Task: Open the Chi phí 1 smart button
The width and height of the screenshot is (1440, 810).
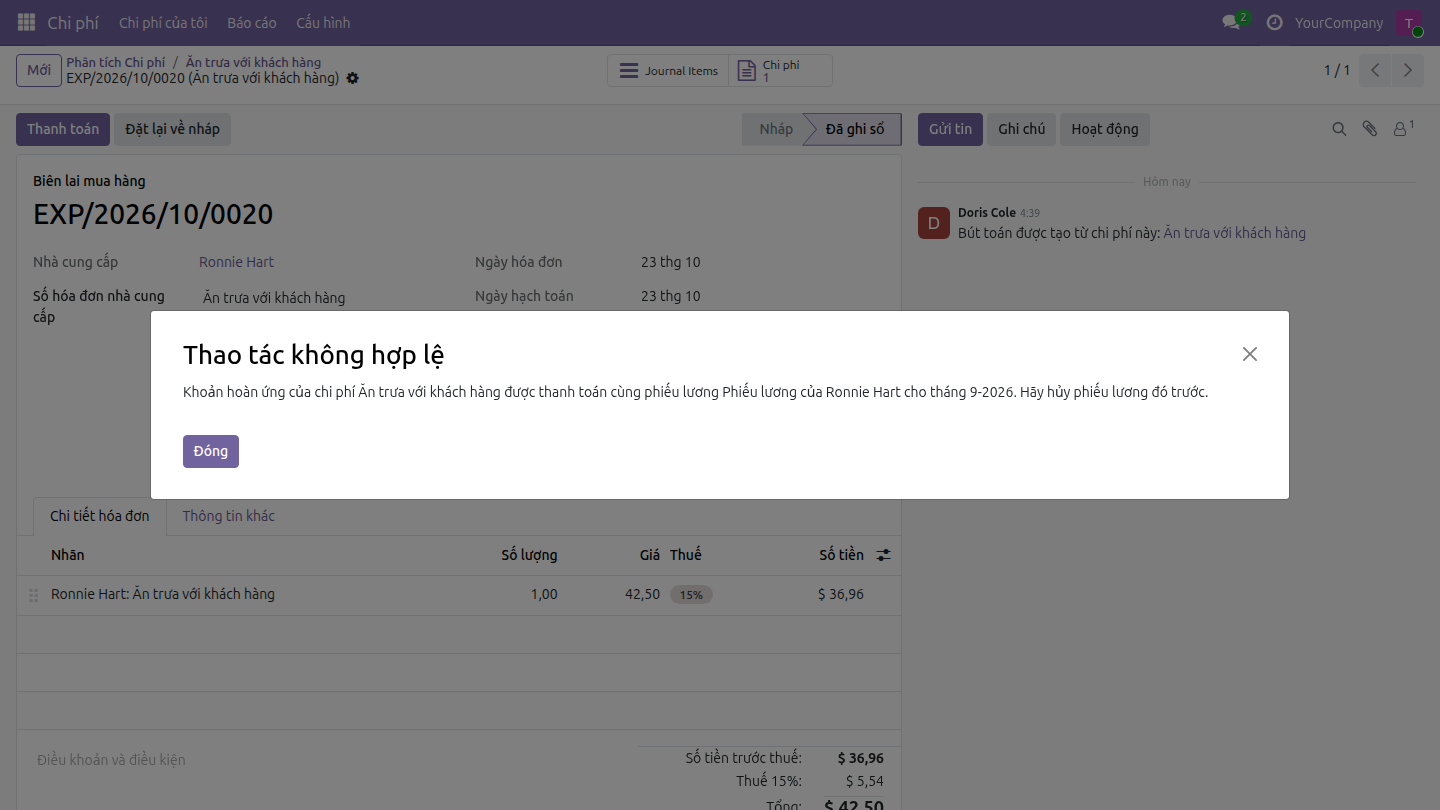Action: pos(780,71)
